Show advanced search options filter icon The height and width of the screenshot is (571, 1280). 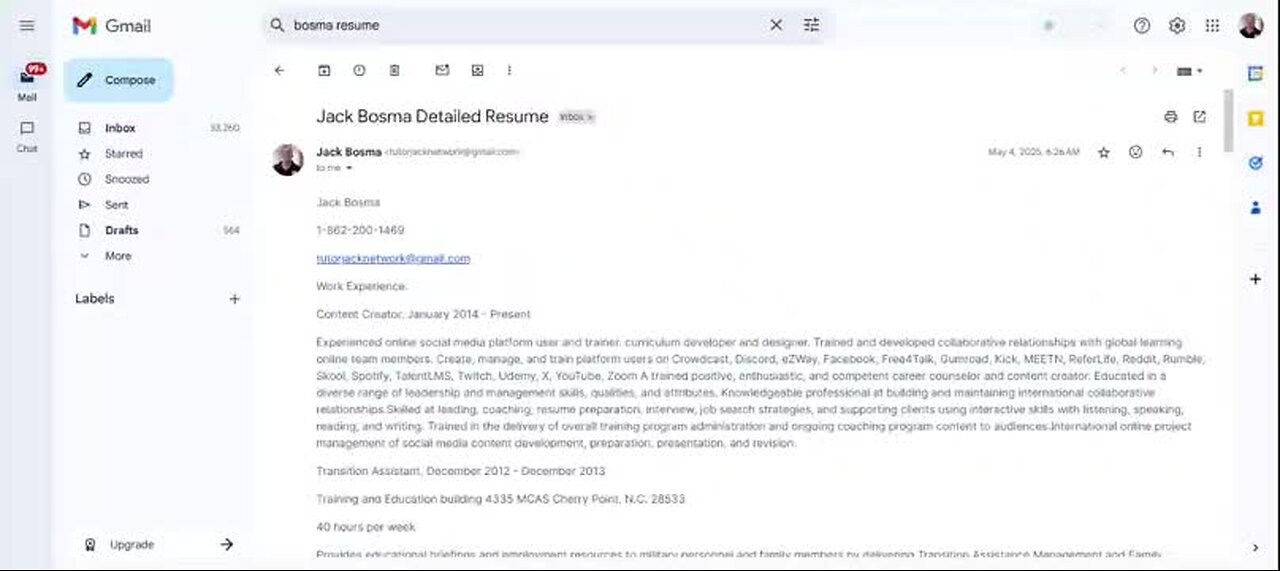point(811,25)
